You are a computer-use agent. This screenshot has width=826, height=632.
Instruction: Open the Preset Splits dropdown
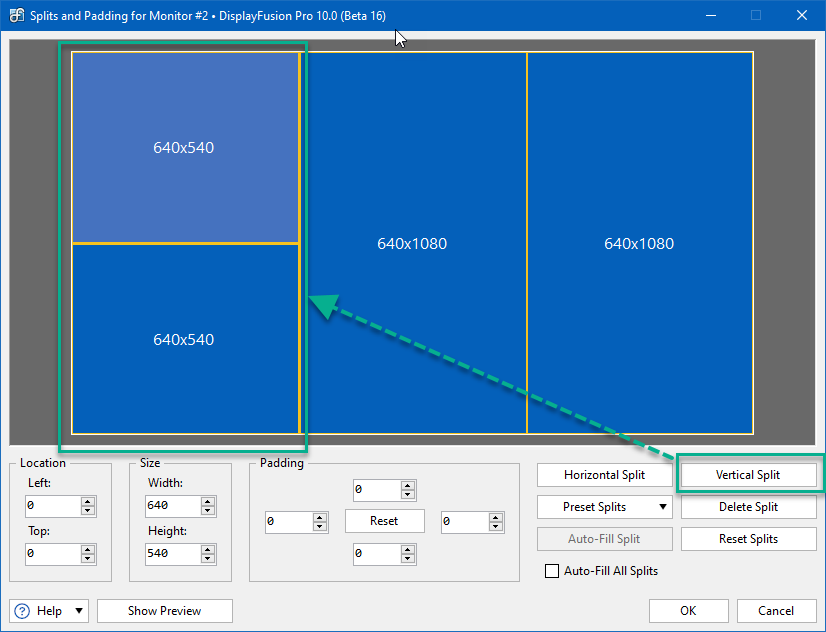605,507
